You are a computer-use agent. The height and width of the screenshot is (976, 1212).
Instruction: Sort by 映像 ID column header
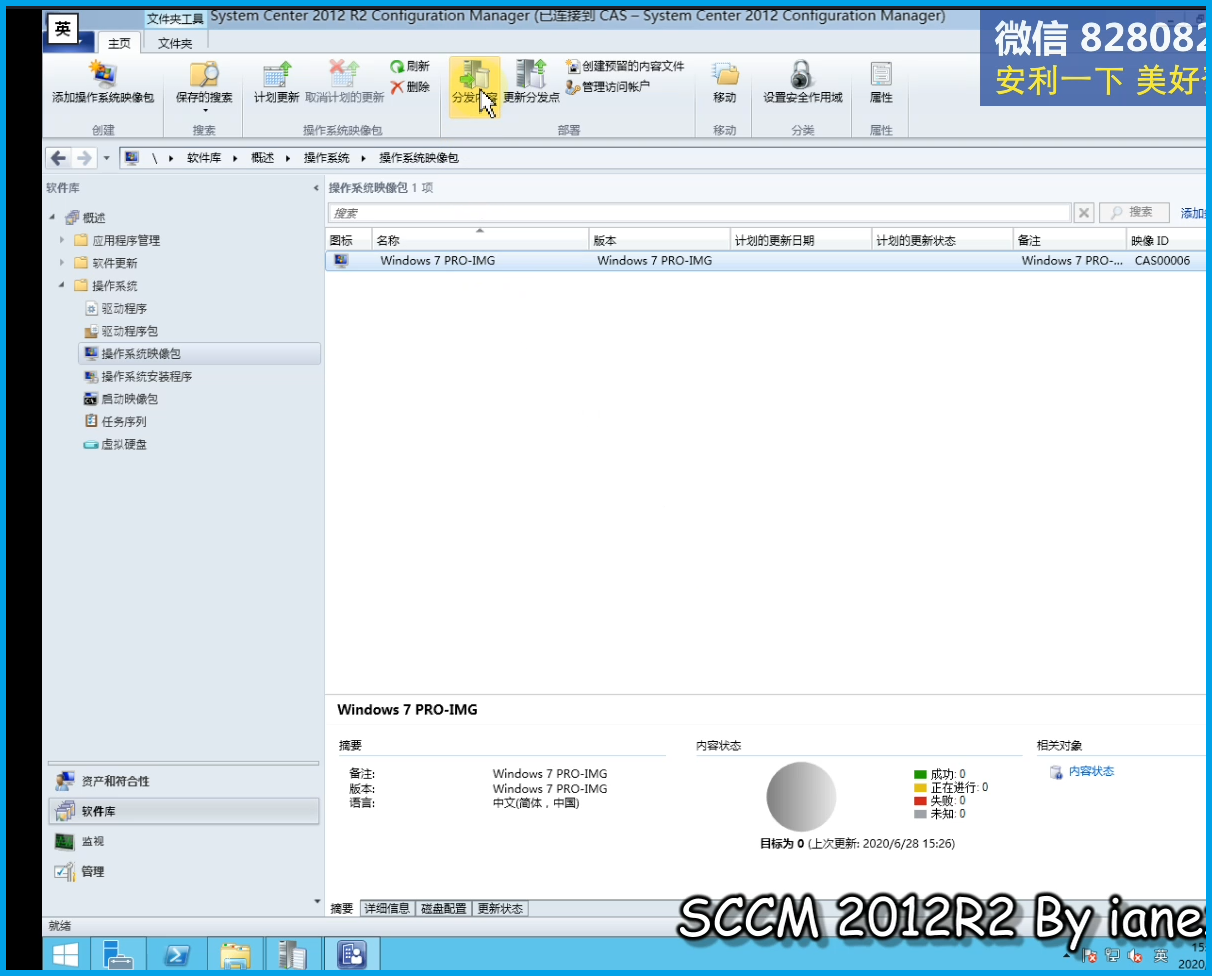pyautogui.click(x=1168, y=240)
